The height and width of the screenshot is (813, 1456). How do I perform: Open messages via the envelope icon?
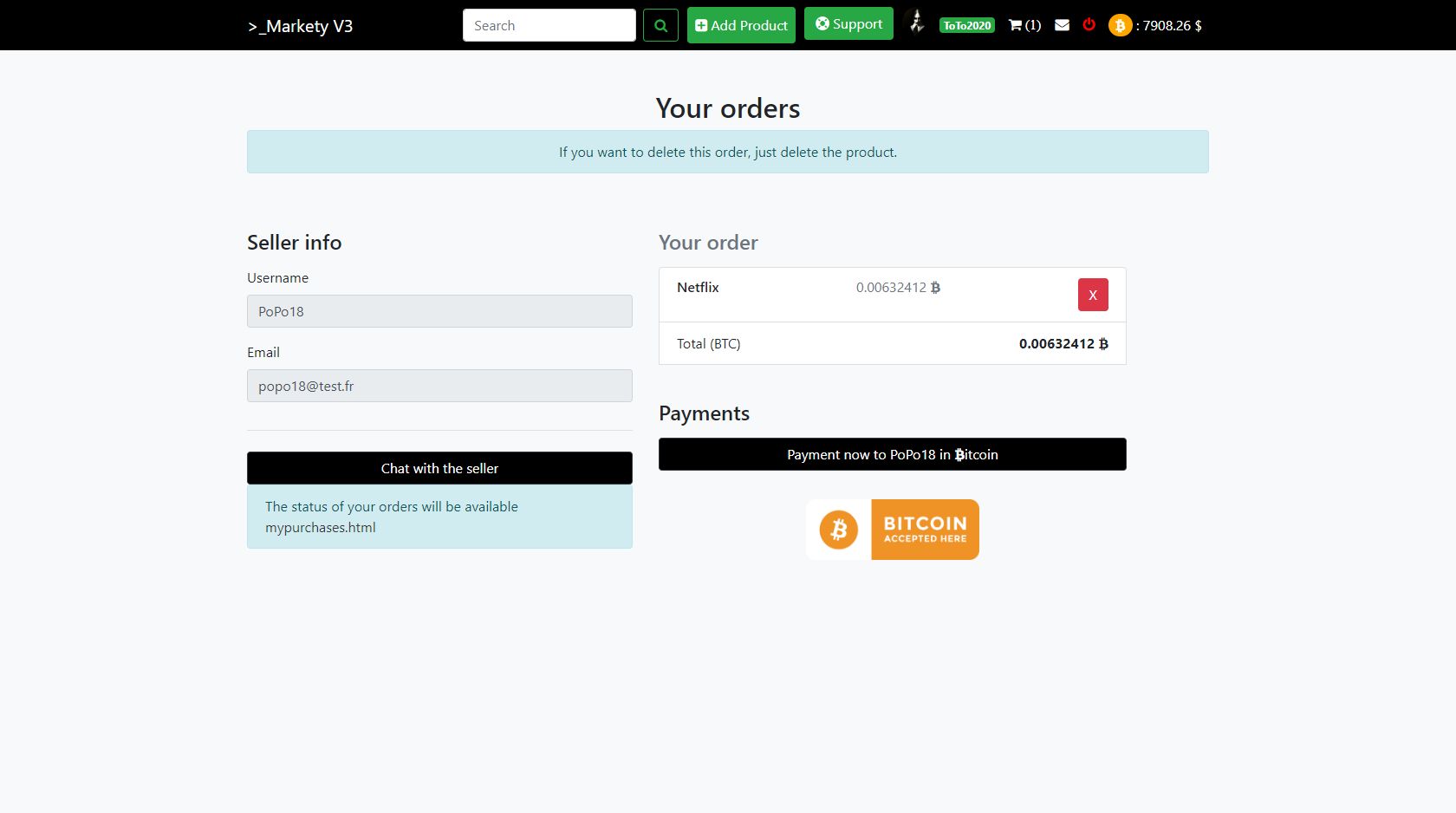click(1062, 25)
